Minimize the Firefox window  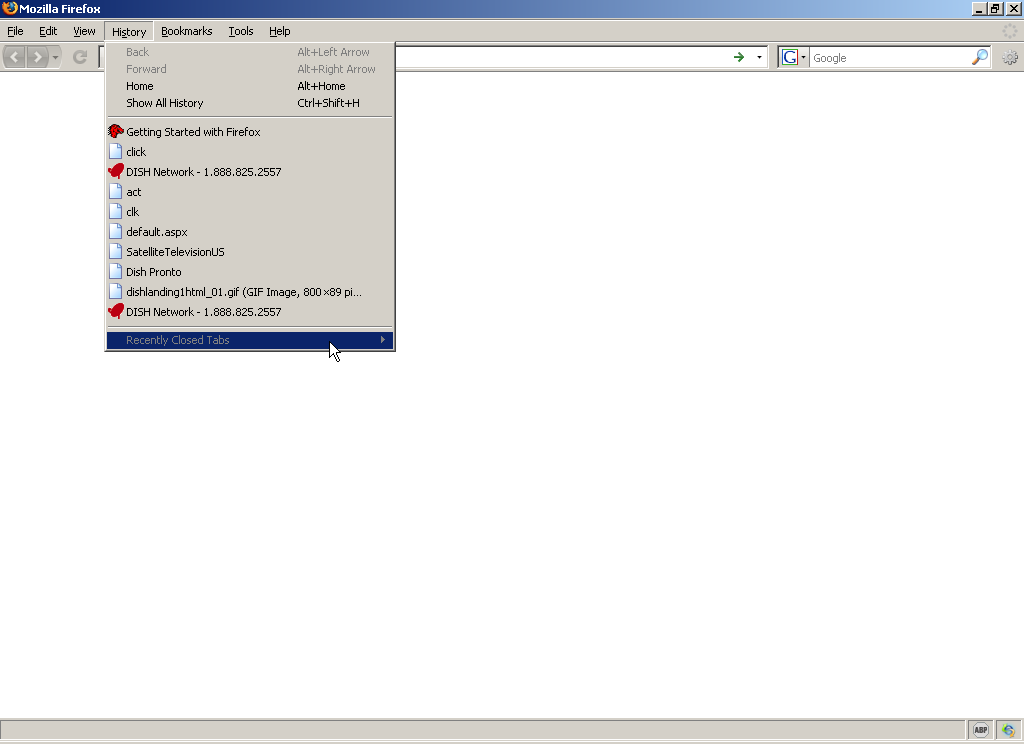pyautogui.click(x=979, y=8)
